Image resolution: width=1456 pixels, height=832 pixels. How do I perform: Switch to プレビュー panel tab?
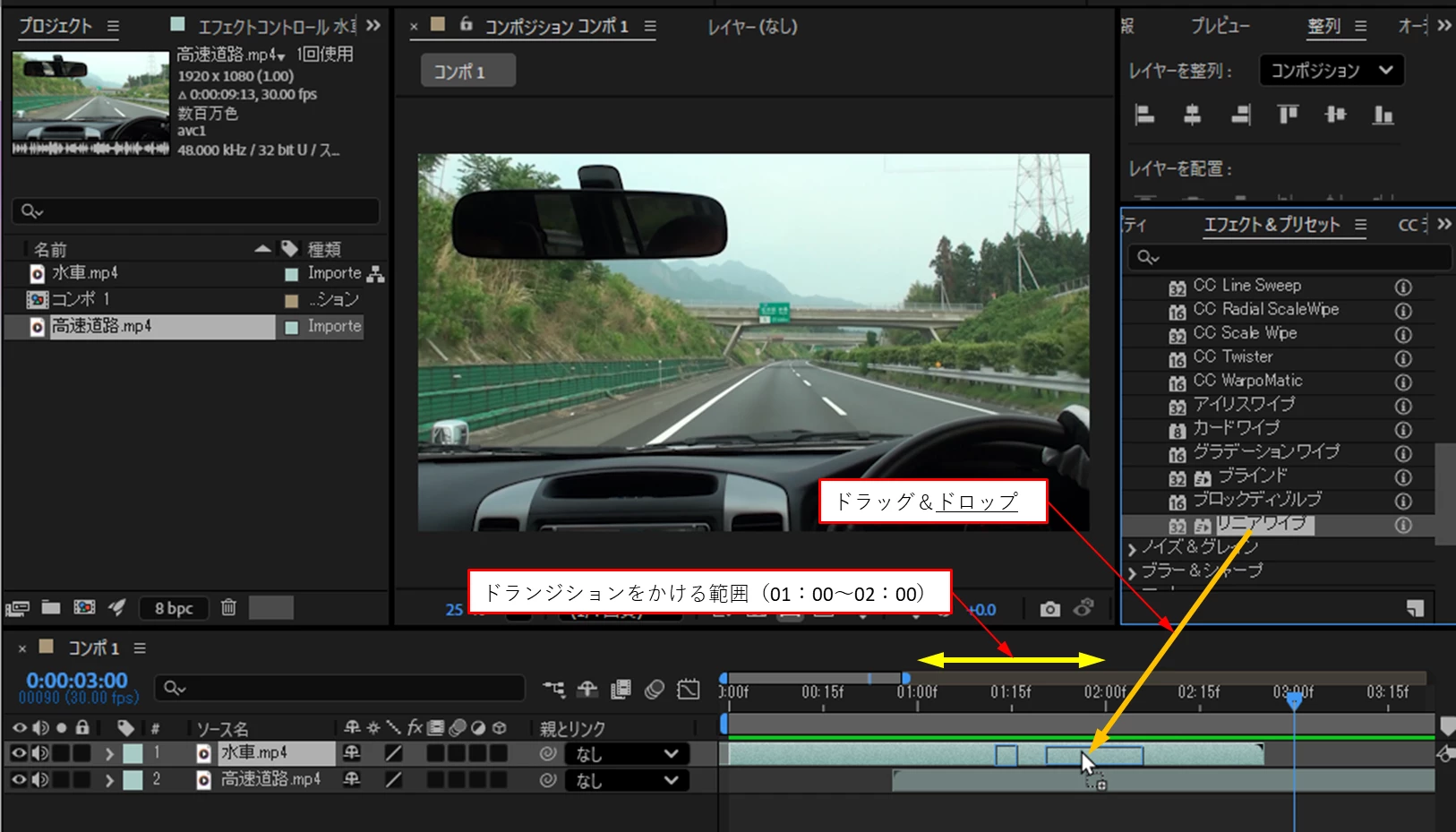[x=1220, y=26]
